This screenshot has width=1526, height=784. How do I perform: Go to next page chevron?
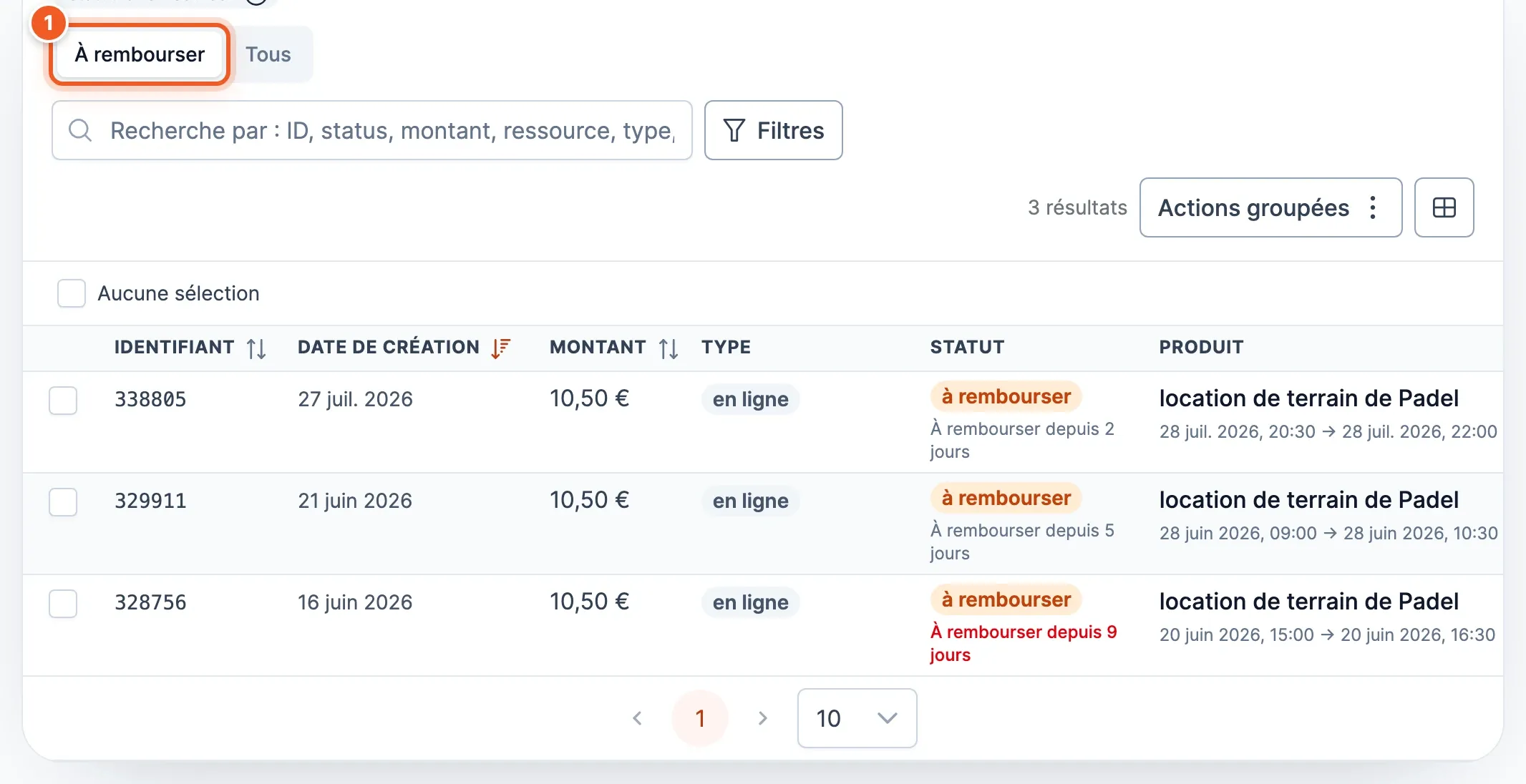[763, 718]
